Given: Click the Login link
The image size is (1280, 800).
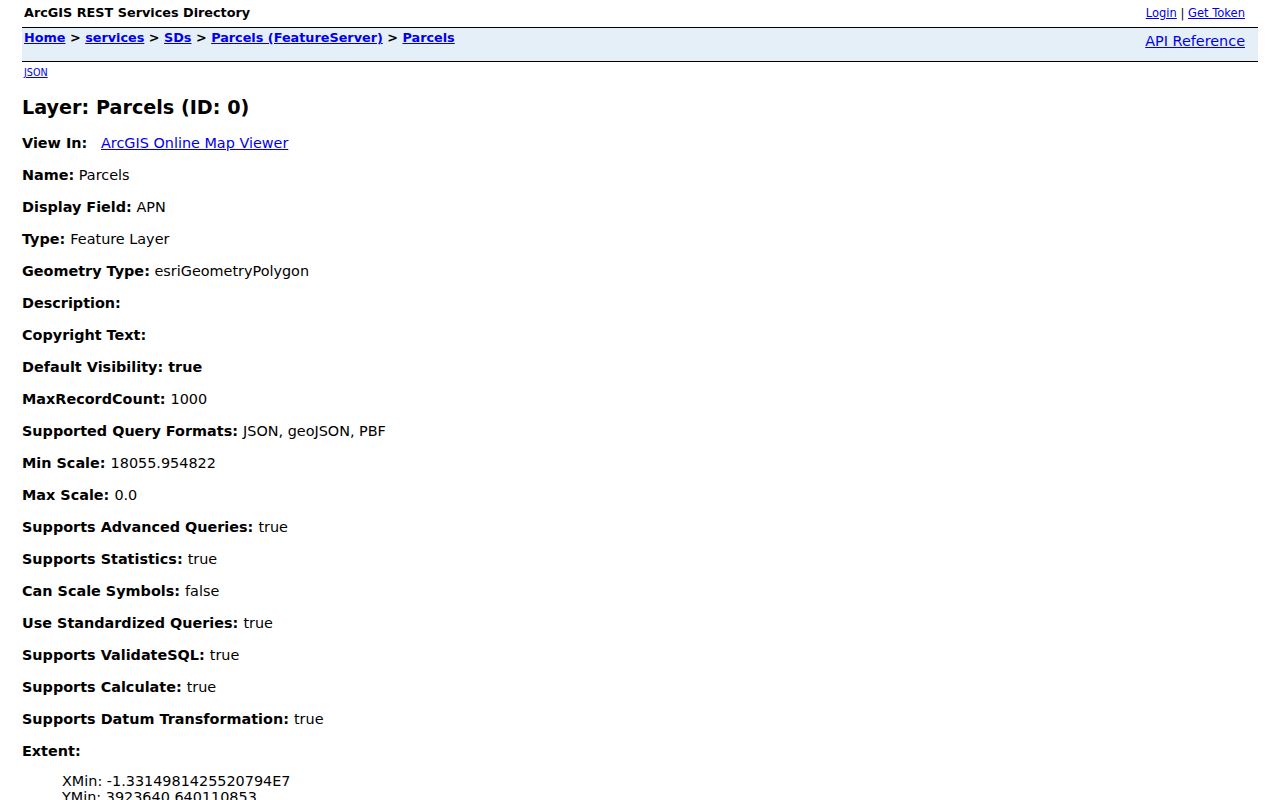Looking at the screenshot, I should click(x=1161, y=13).
